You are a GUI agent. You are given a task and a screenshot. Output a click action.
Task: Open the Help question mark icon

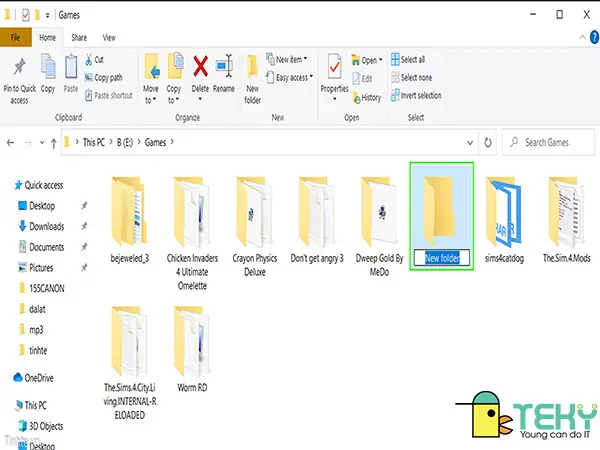[594, 38]
